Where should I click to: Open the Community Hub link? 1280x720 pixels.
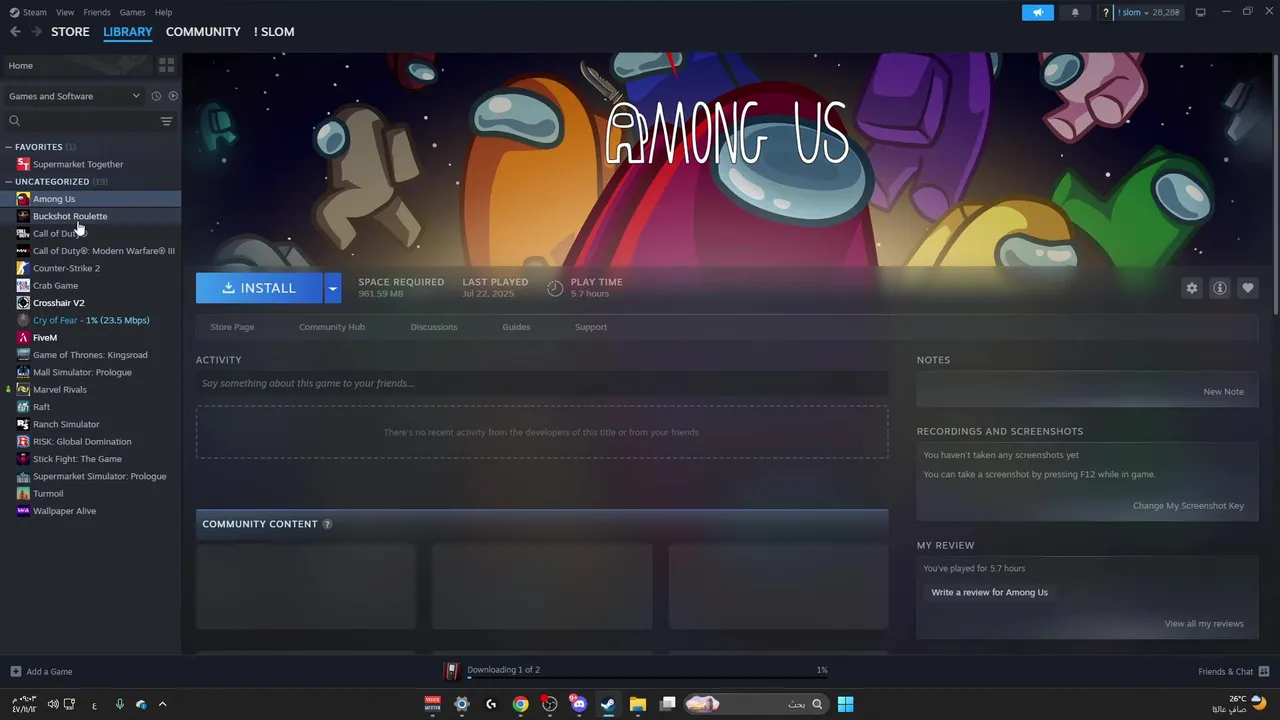pos(332,327)
